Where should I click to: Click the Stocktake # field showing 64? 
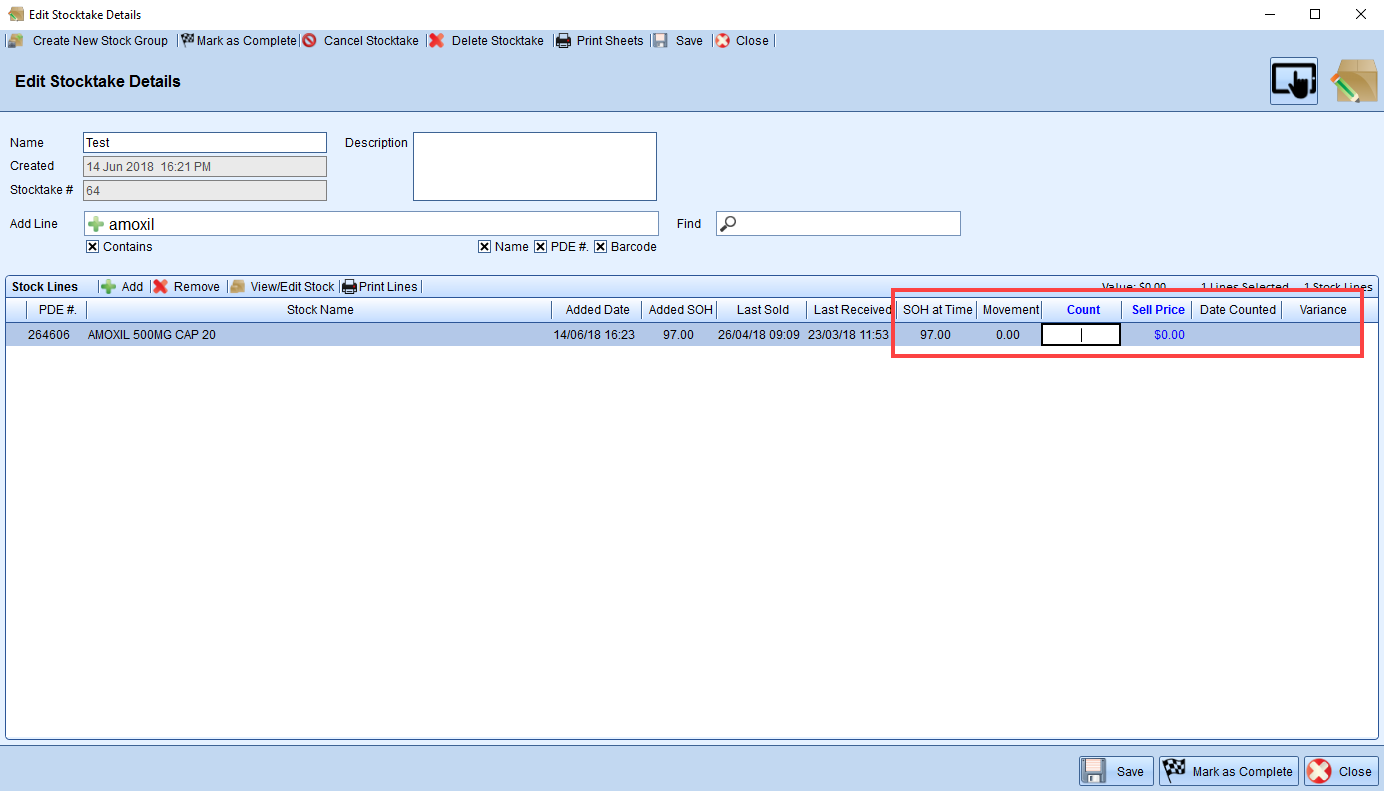point(205,190)
